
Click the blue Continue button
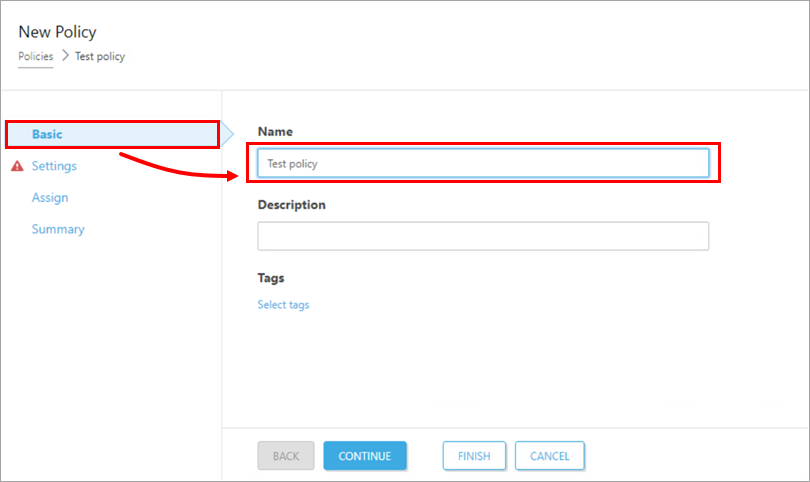click(x=364, y=456)
